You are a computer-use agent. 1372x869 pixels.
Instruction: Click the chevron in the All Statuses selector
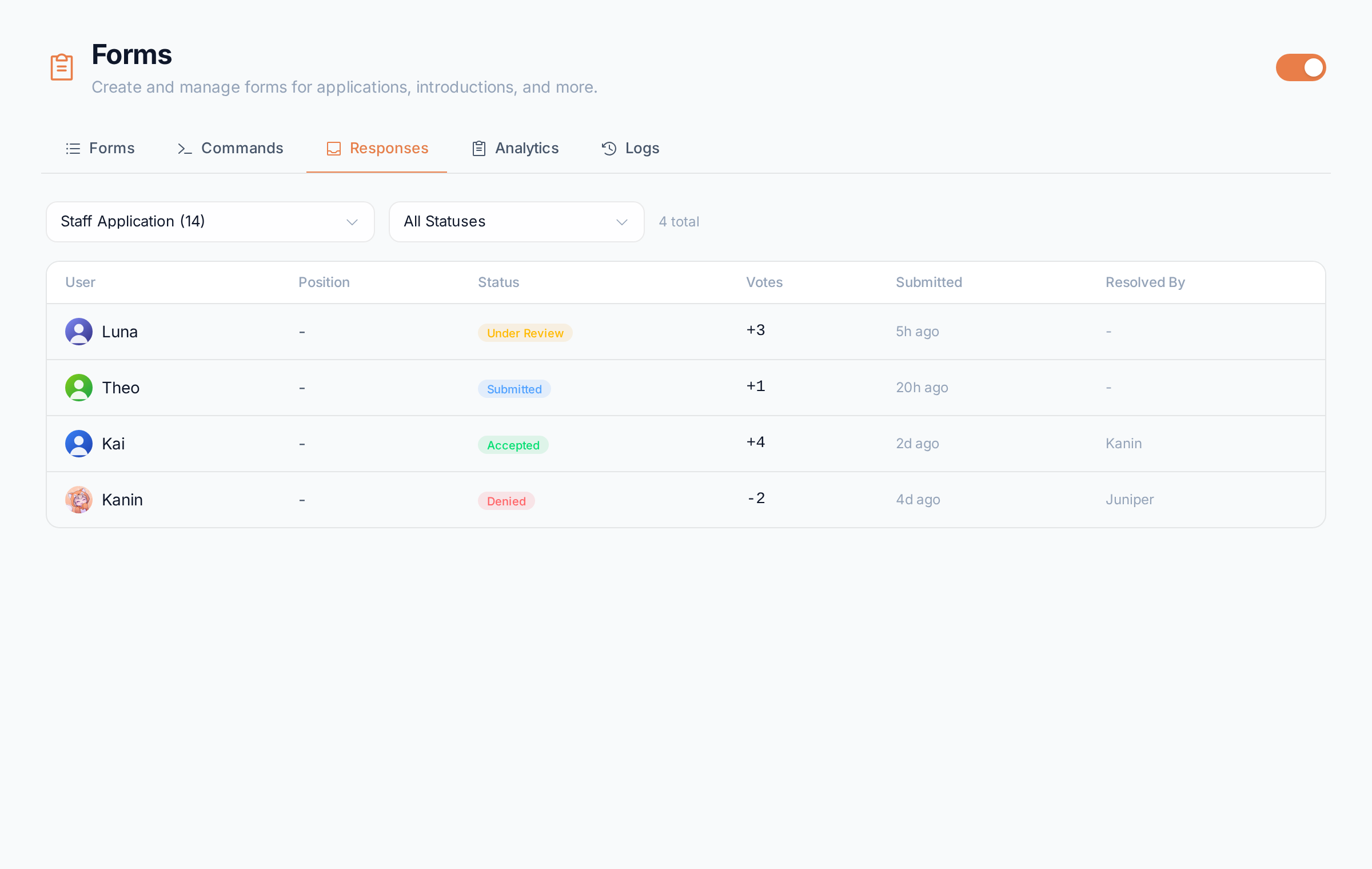(x=622, y=222)
